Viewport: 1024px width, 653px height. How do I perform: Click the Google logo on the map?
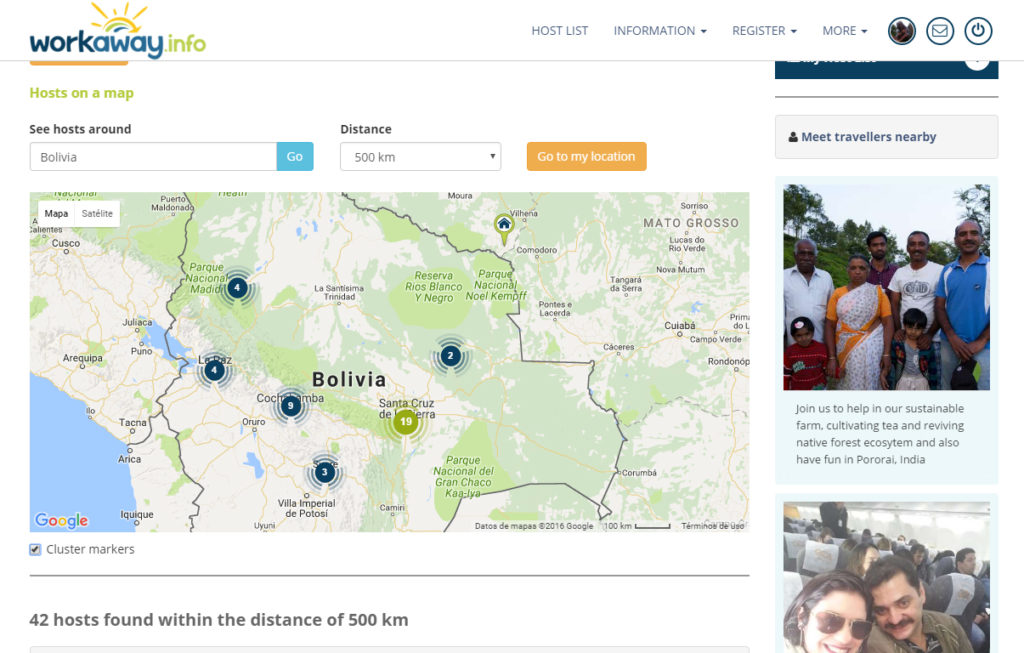pyautogui.click(x=61, y=520)
